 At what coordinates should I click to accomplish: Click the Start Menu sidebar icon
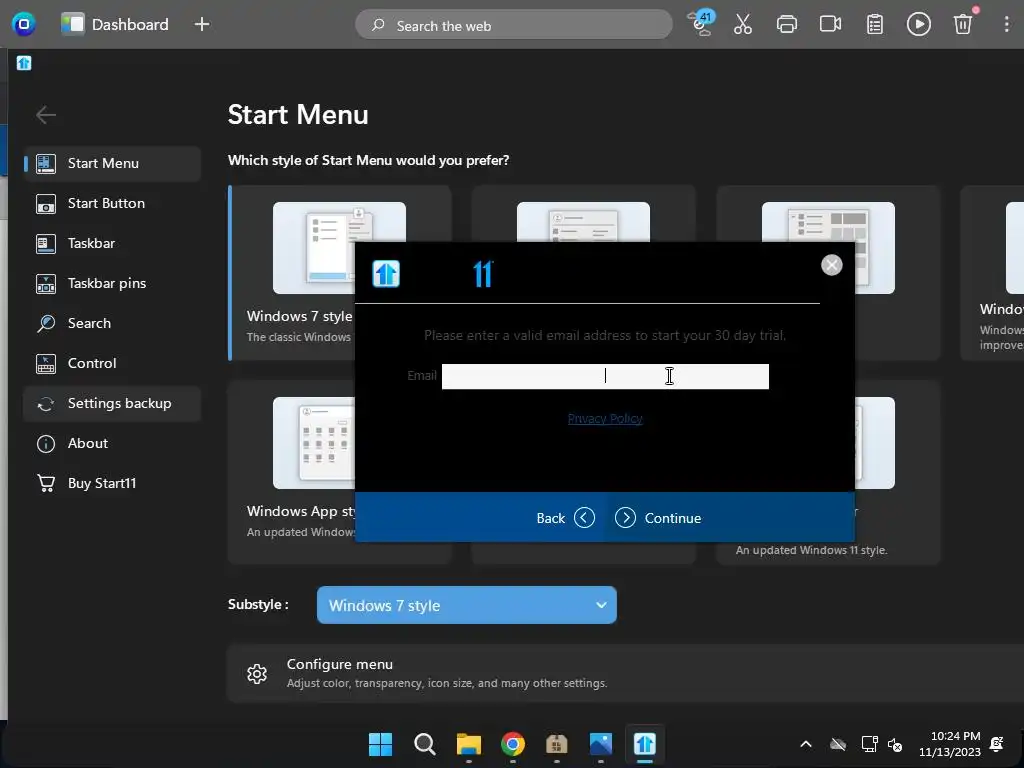click(x=46, y=163)
